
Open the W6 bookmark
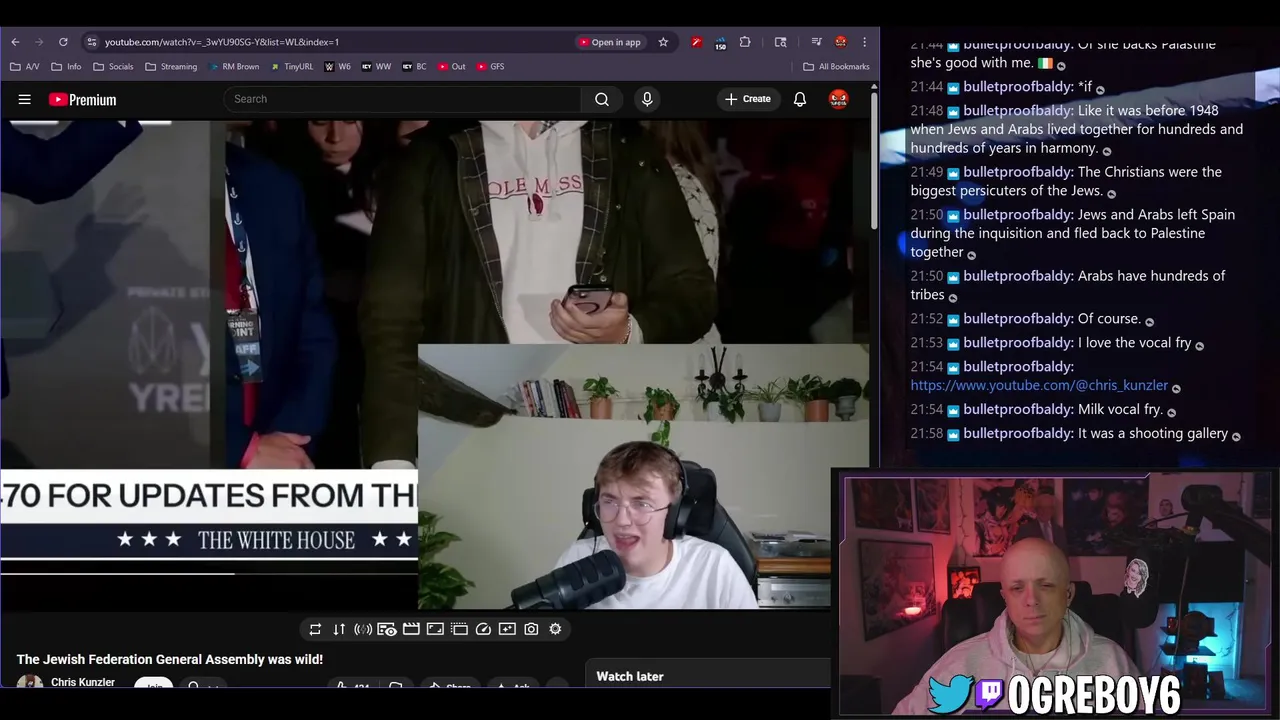click(337, 67)
